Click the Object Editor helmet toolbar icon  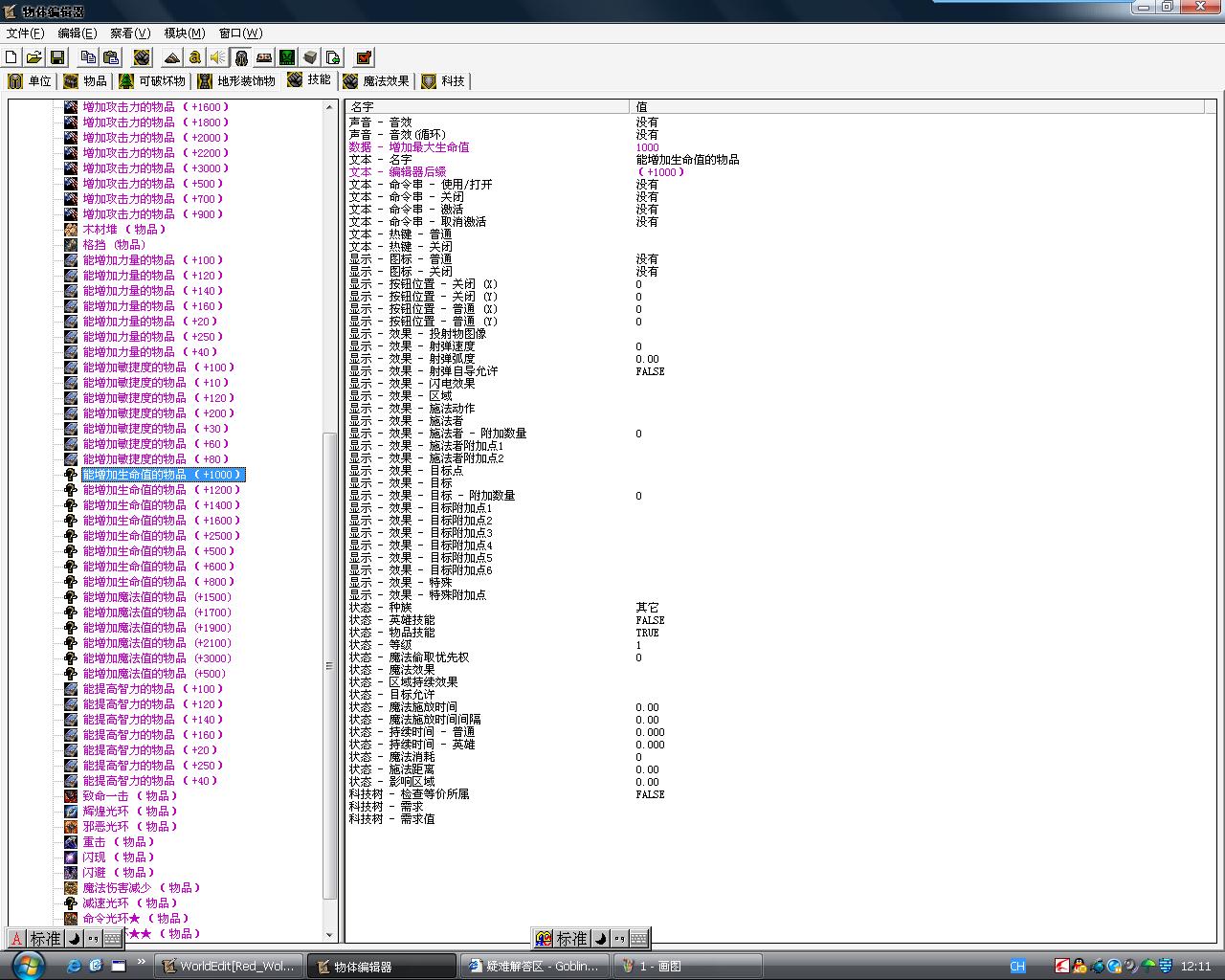point(240,57)
